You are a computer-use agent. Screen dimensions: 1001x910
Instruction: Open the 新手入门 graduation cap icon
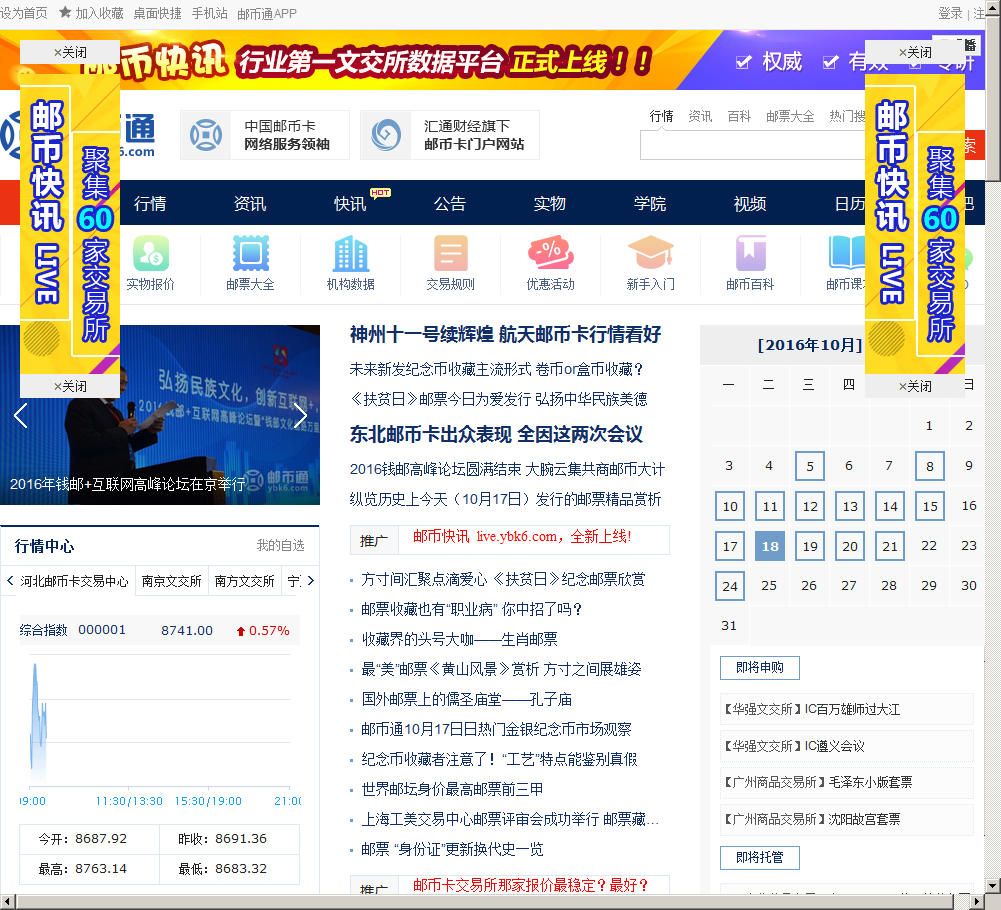[651, 254]
